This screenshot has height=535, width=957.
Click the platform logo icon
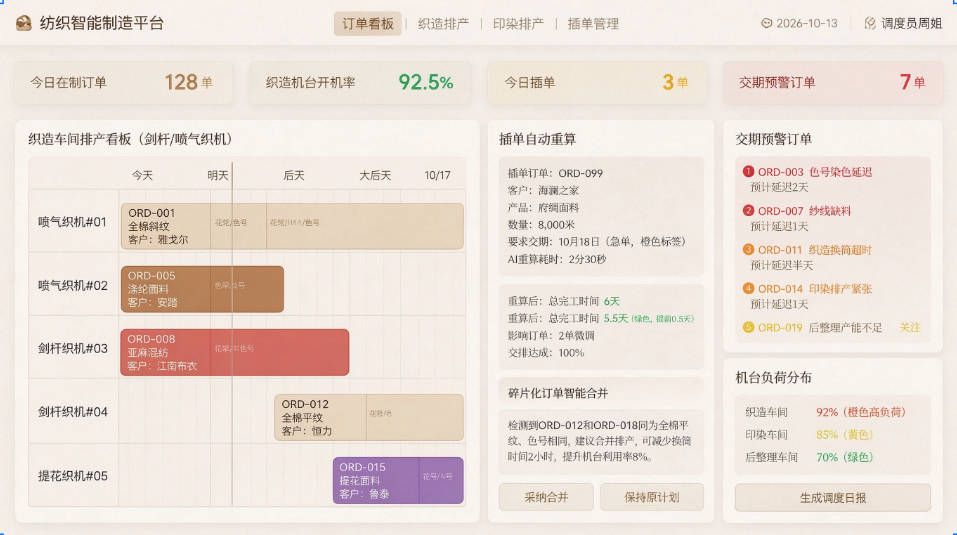click(x=24, y=23)
